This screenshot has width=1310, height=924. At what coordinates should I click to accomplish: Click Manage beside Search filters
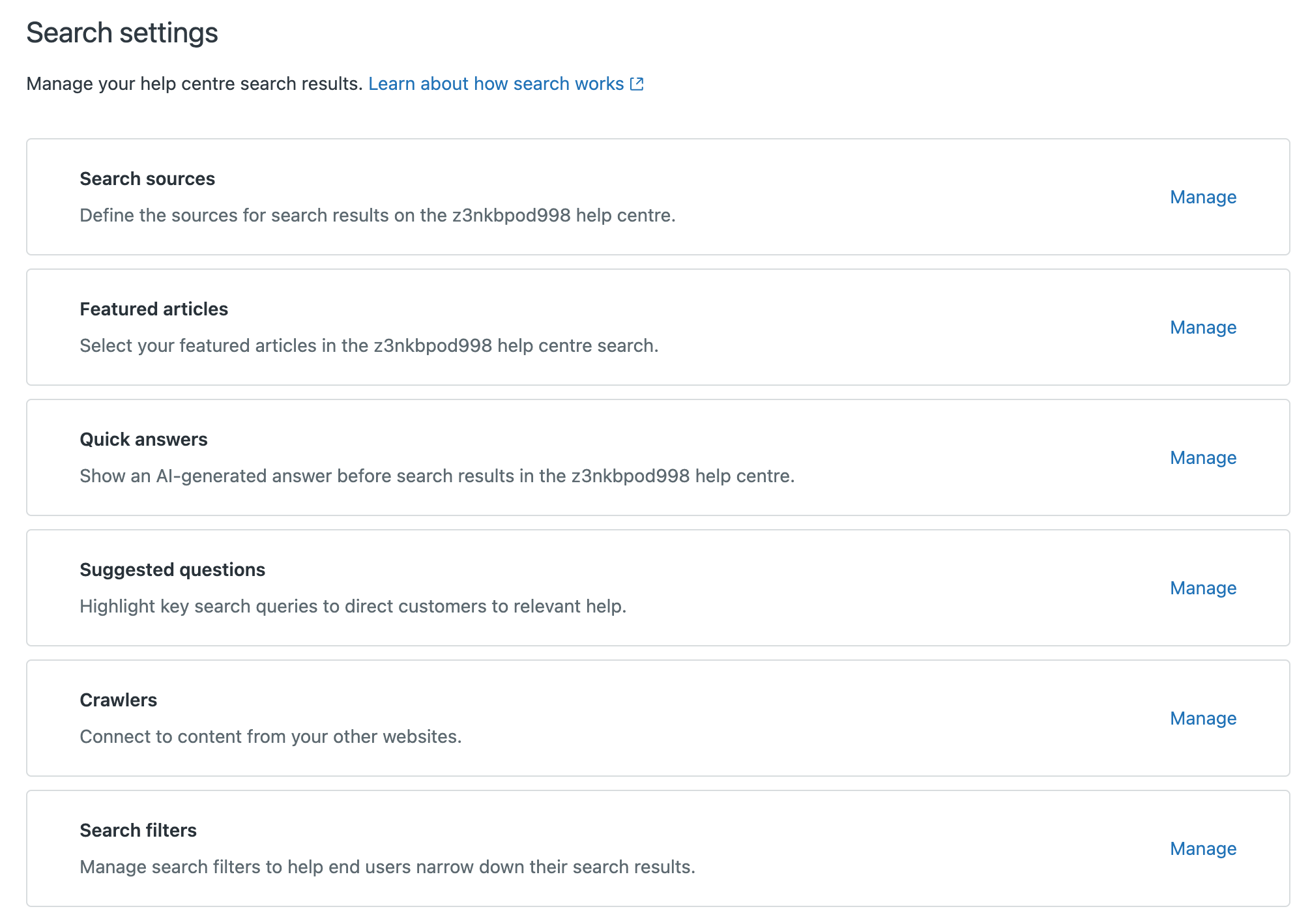(1202, 848)
